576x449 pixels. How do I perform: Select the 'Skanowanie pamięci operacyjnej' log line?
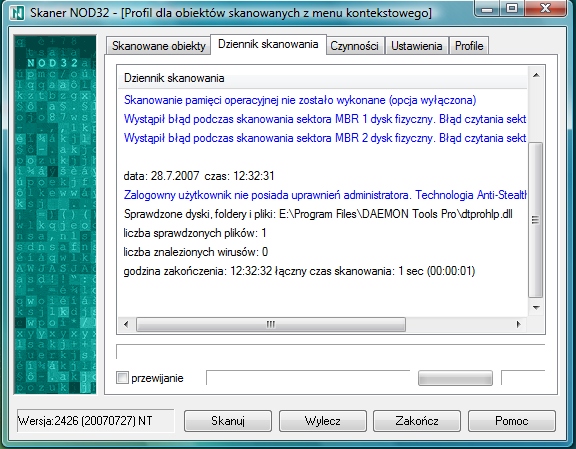(x=300, y=100)
